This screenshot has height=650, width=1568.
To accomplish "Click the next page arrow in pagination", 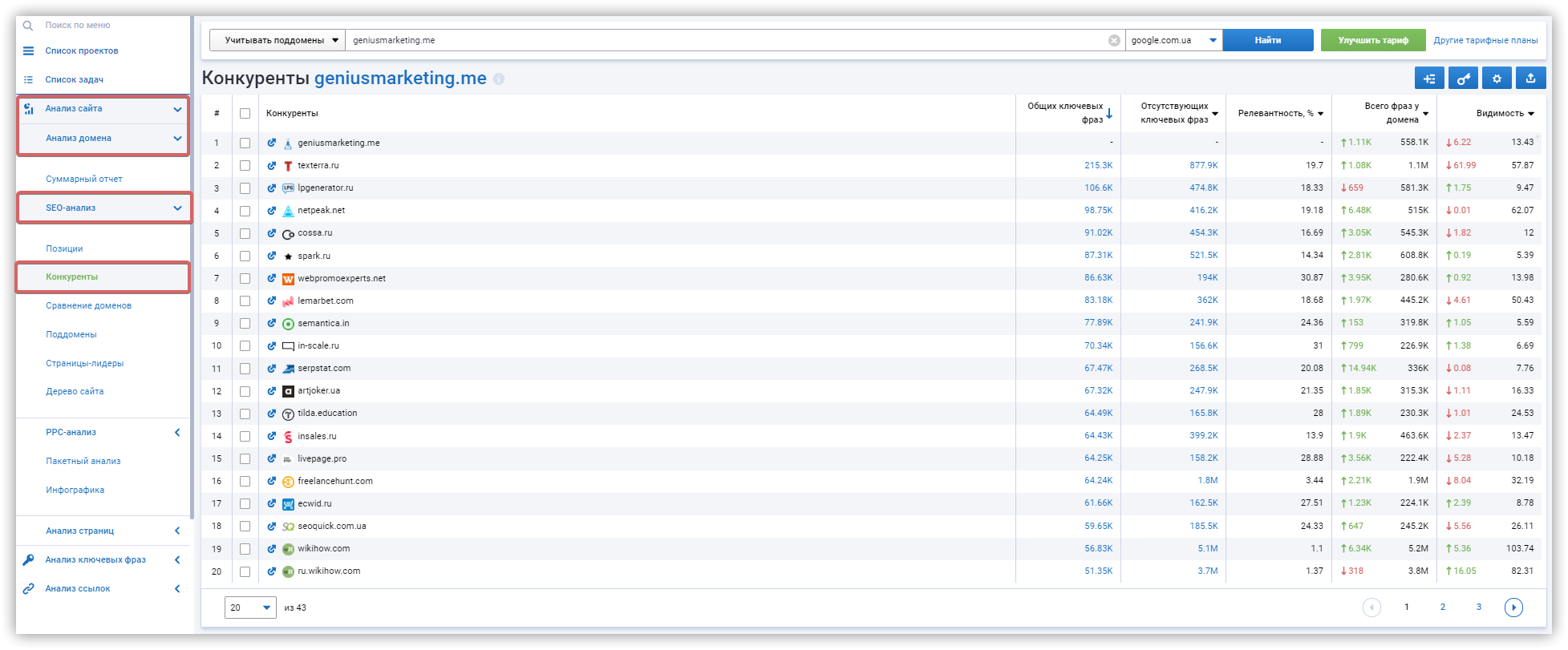I will (x=1513, y=608).
